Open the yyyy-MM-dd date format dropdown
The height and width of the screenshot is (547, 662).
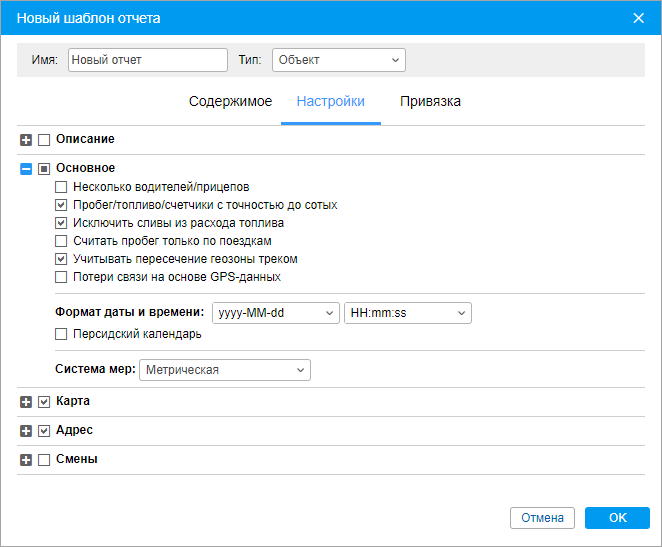[x=276, y=313]
